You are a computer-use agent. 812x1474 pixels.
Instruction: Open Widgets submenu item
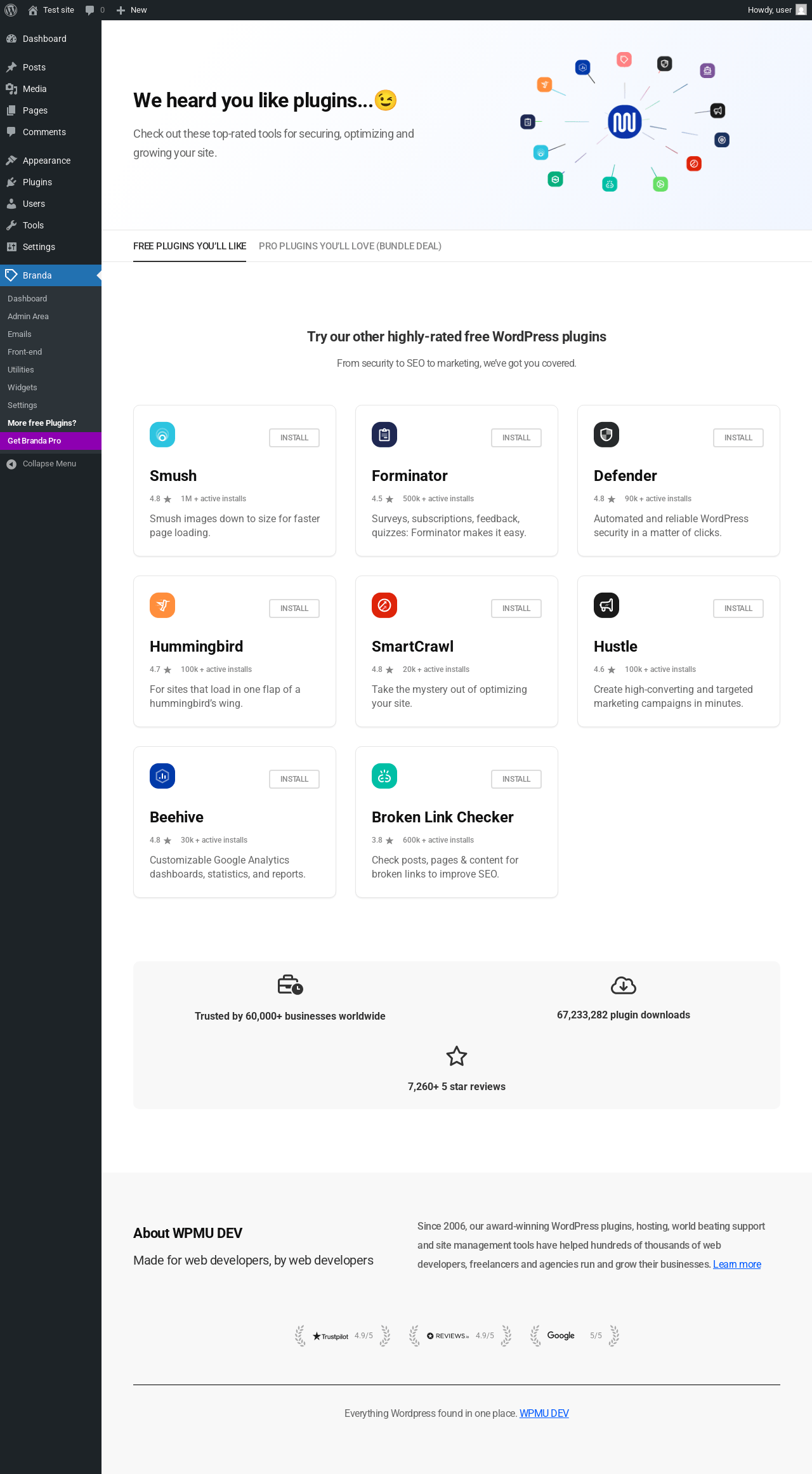[51, 388]
